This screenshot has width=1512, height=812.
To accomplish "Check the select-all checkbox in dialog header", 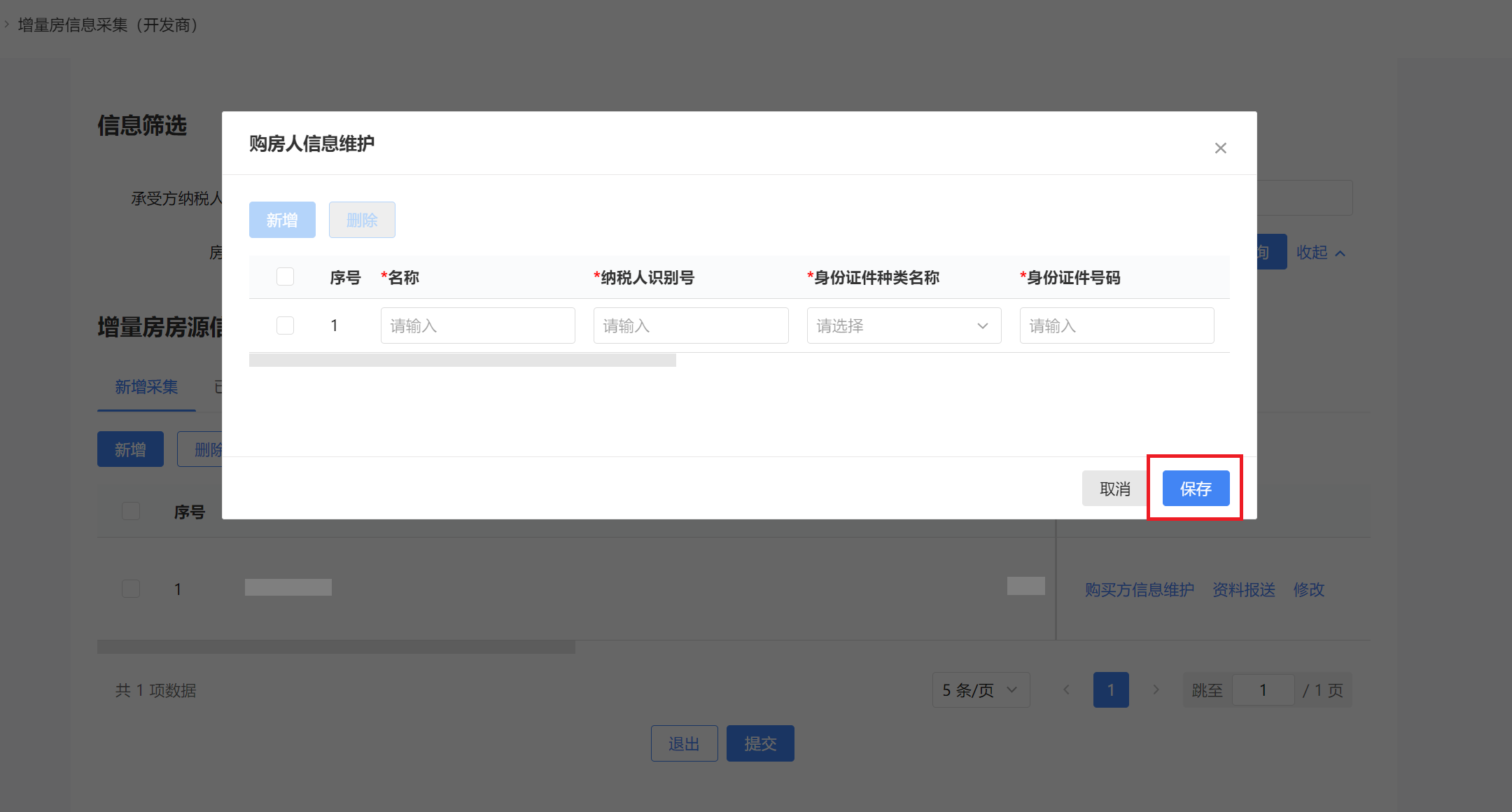I will (x=285, y=277).
